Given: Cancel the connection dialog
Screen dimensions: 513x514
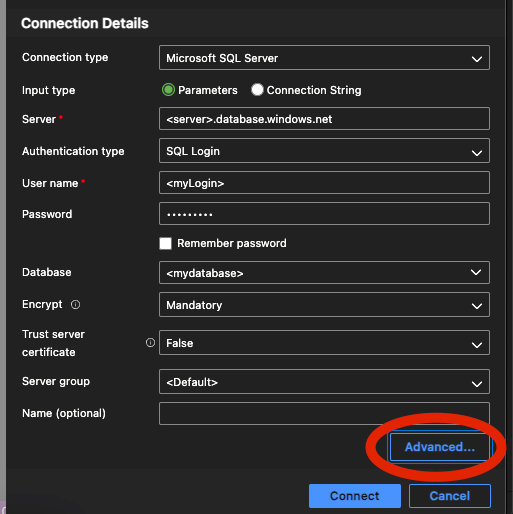Looking at the screenshot, I should pos(450,496).
